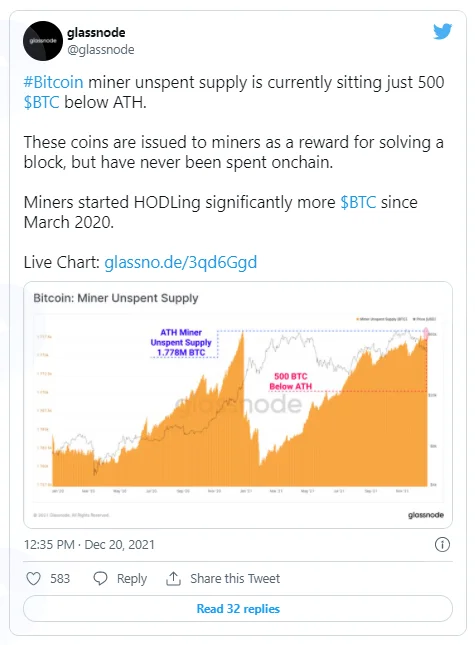
Task: Click the Twitter bird logo
Action: click(x=443, y=31)
